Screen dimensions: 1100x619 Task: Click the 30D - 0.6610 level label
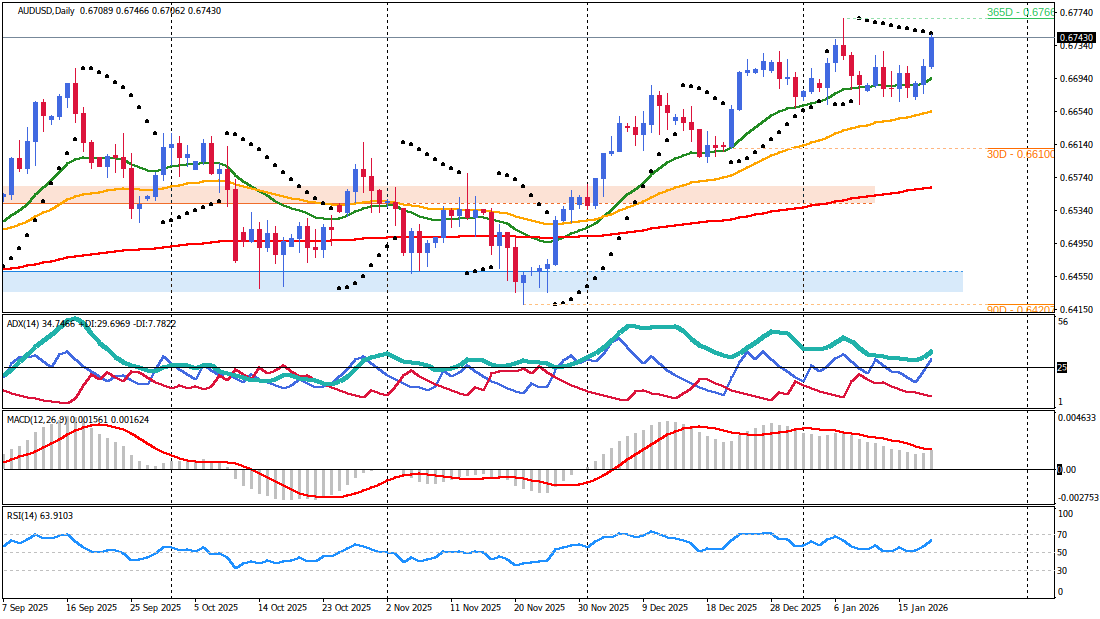coord(1019,154)
